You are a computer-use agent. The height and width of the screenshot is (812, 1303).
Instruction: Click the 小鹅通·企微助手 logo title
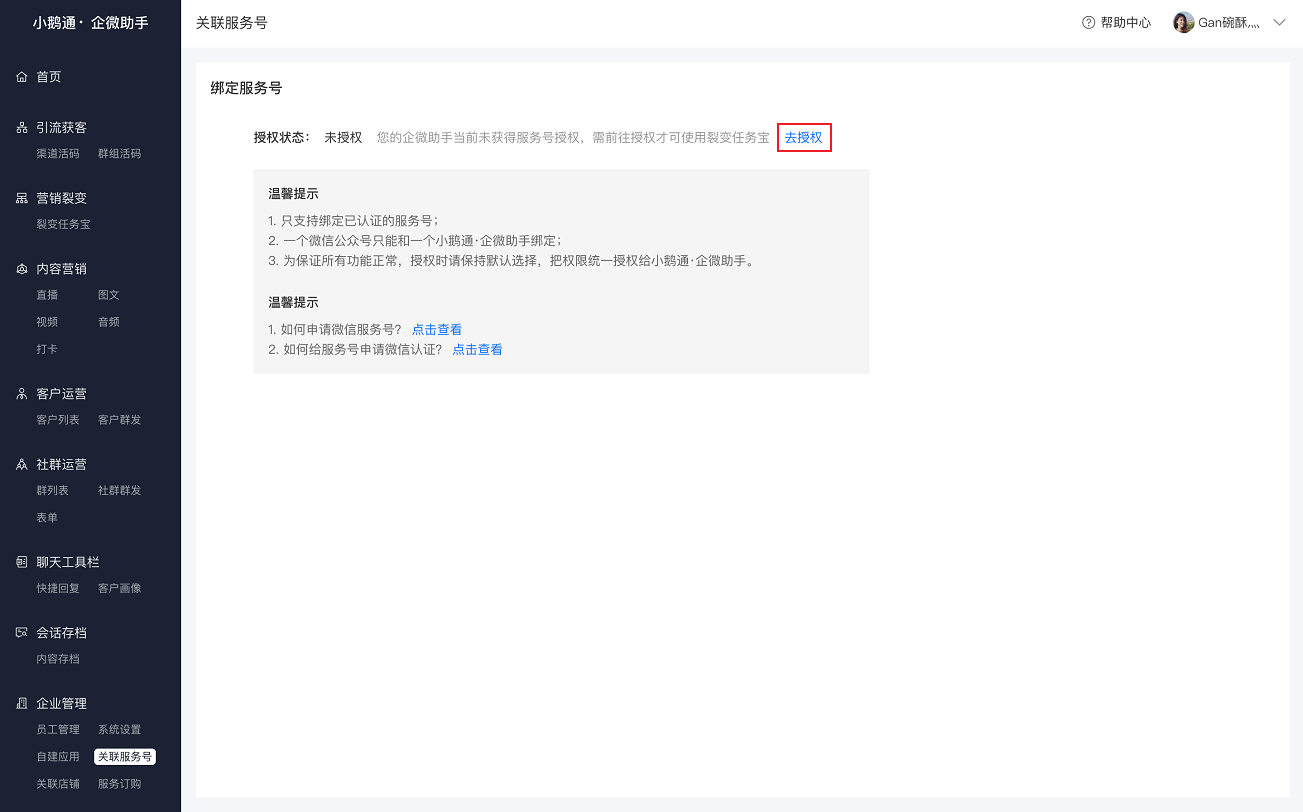click(90, 23)
